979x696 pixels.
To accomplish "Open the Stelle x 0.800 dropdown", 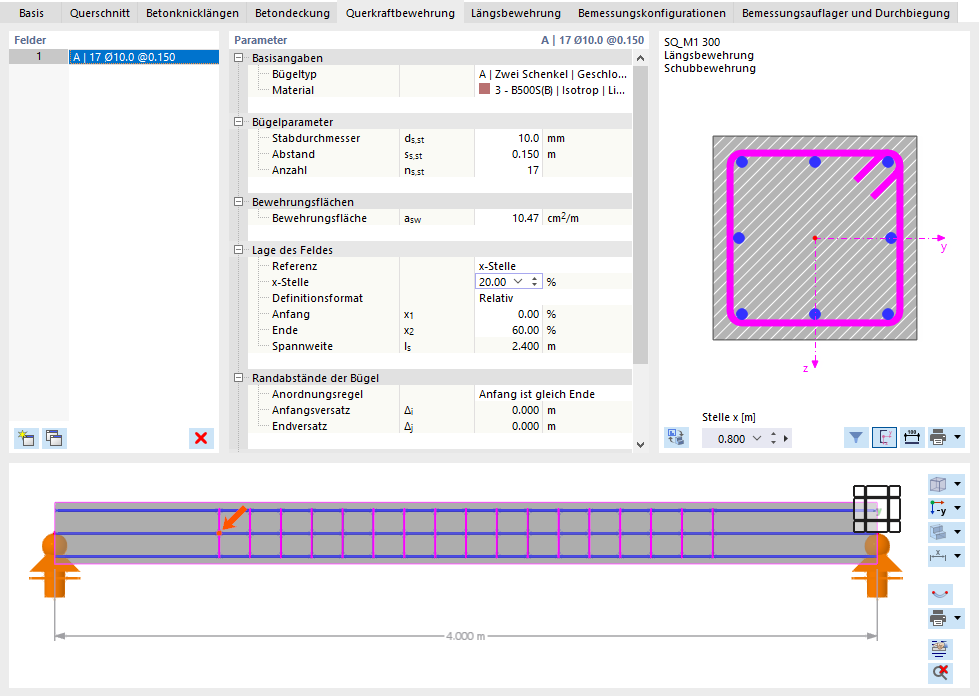I will (x=757, y=438).
